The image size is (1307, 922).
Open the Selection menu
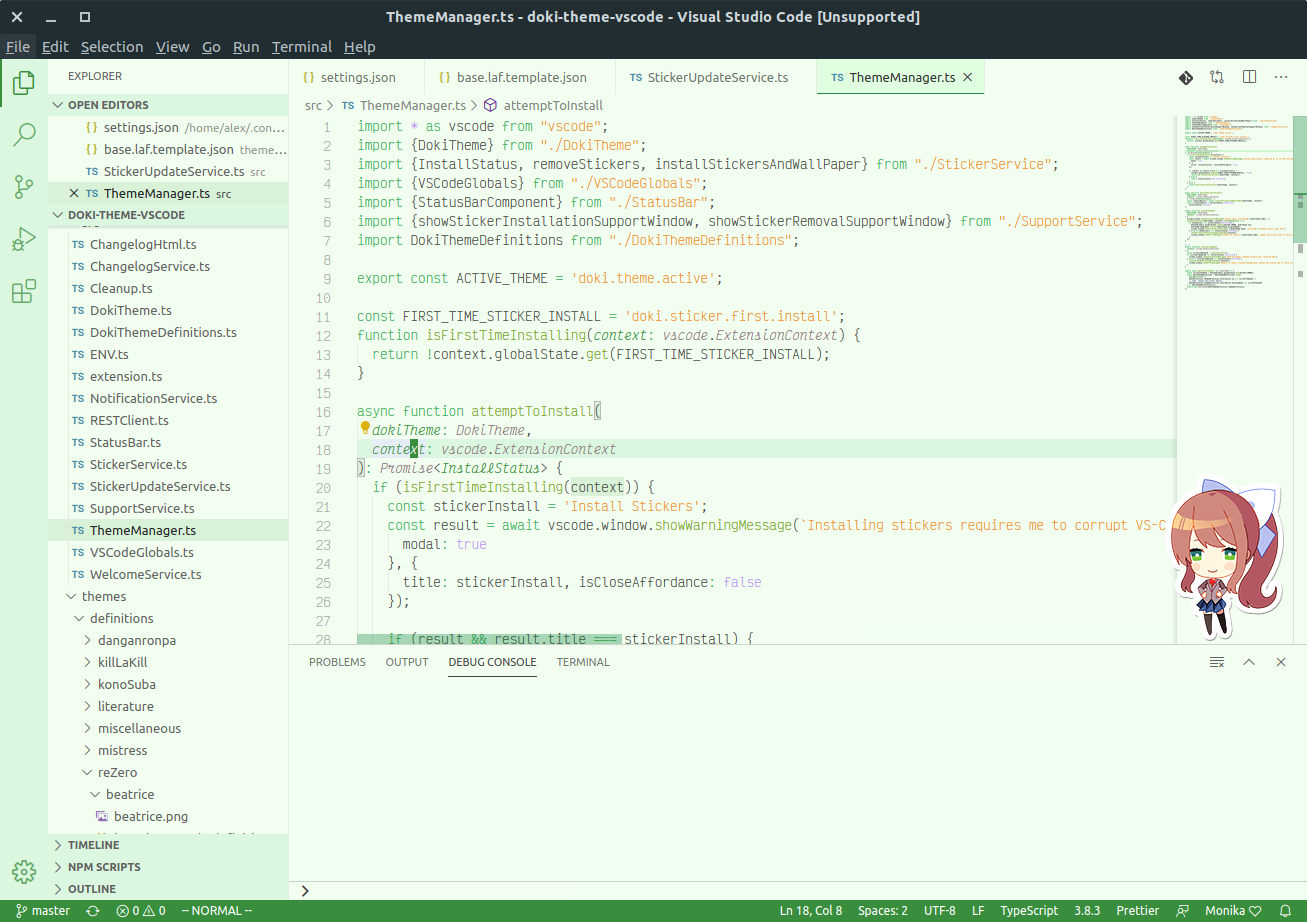(112, 46)
